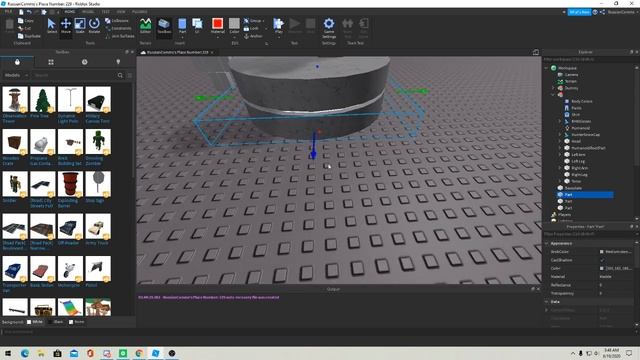Screen dimensions: 640x360
Task: Open the Models category dropdown in Toolbox
Action: [16, 75]
